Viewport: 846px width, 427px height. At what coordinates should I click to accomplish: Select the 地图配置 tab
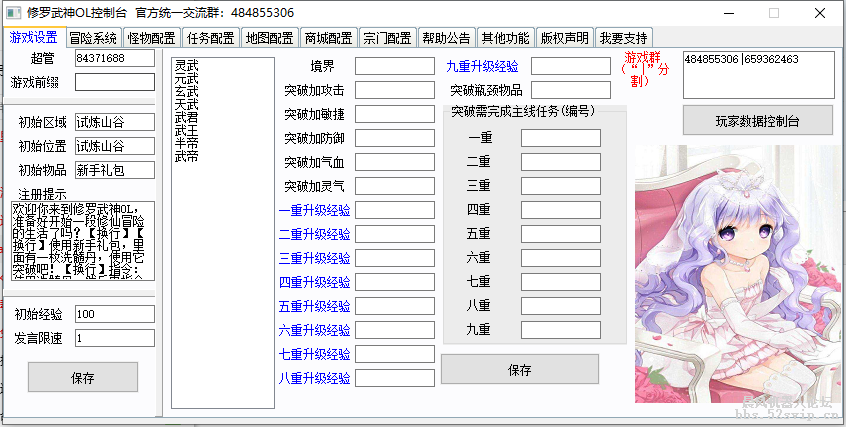[x=270, y=38]
